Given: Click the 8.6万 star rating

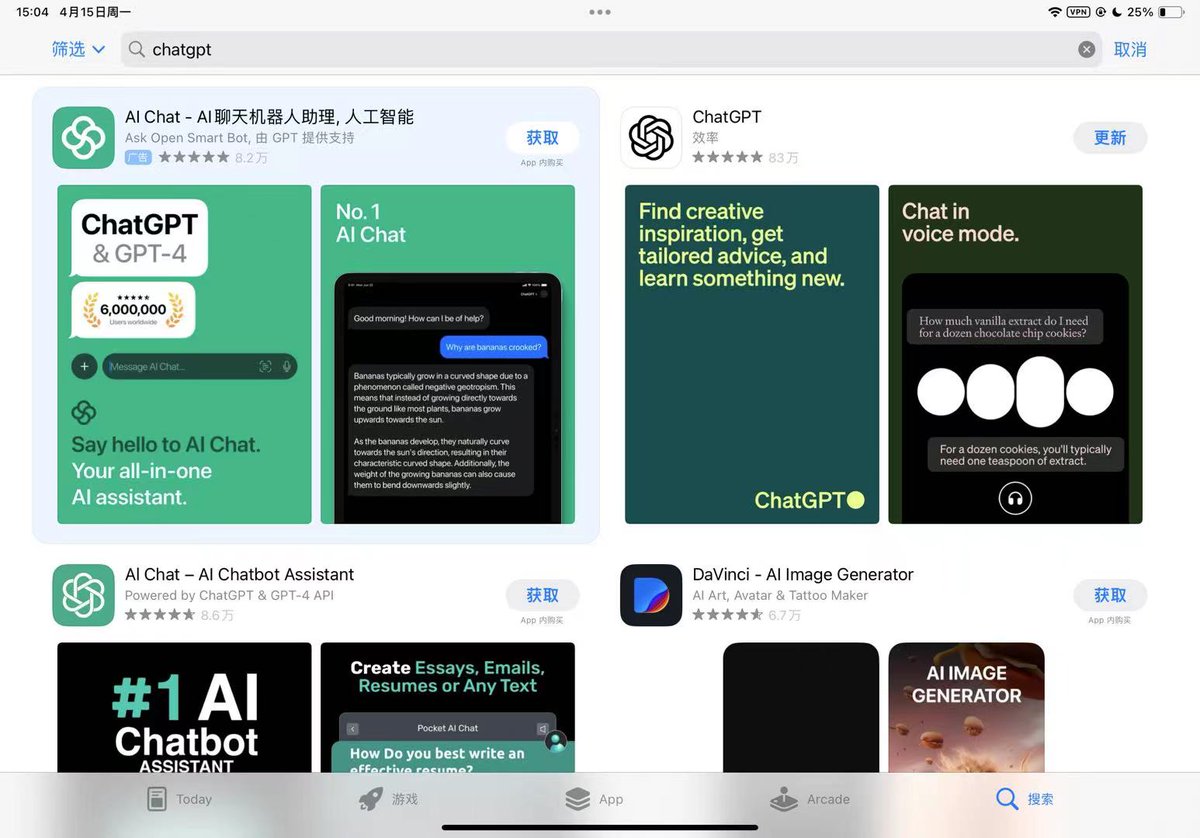Looking at the screenshot, I should pyautogui.click(x=179, y=615).
